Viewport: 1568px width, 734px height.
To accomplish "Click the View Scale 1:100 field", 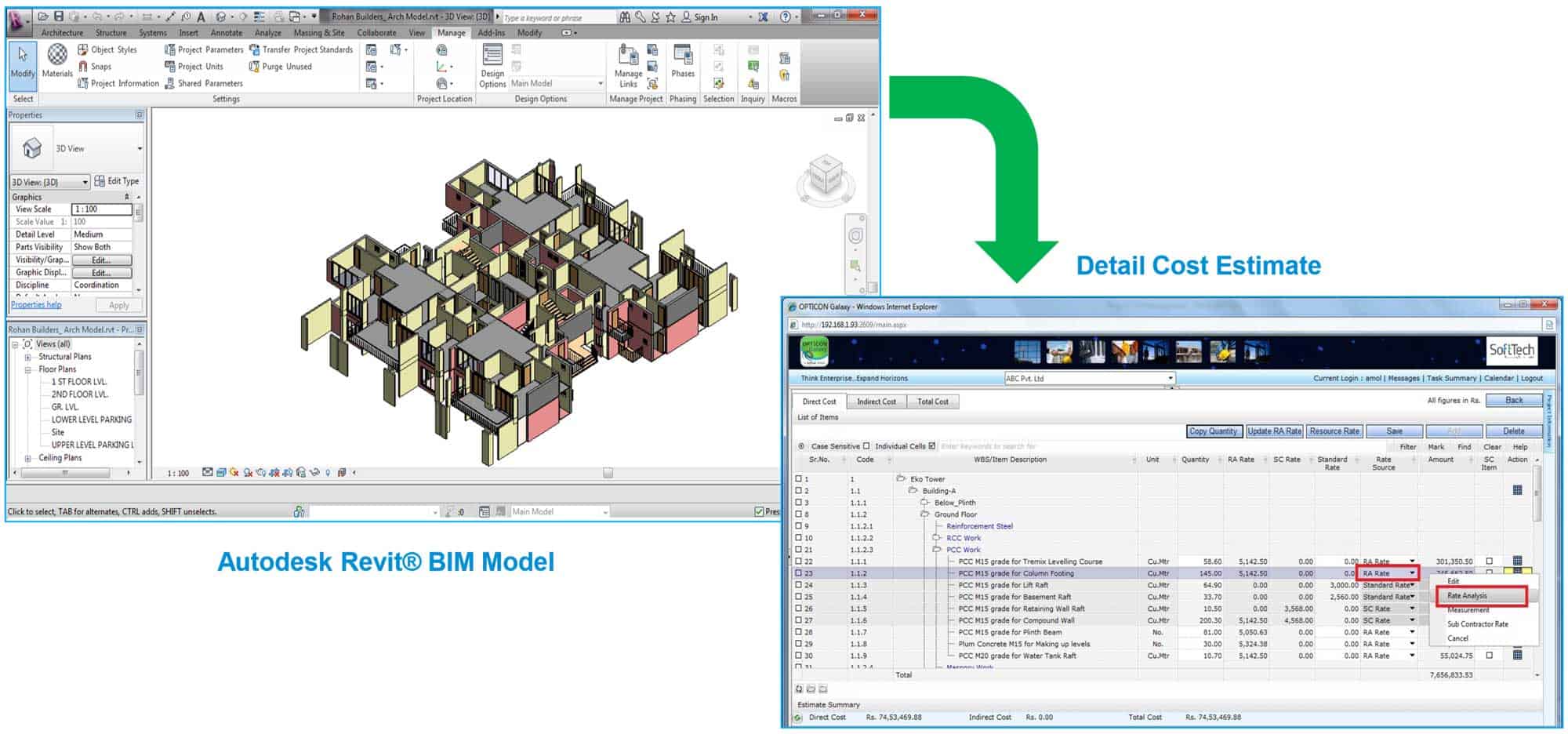I will coord(102,209).
